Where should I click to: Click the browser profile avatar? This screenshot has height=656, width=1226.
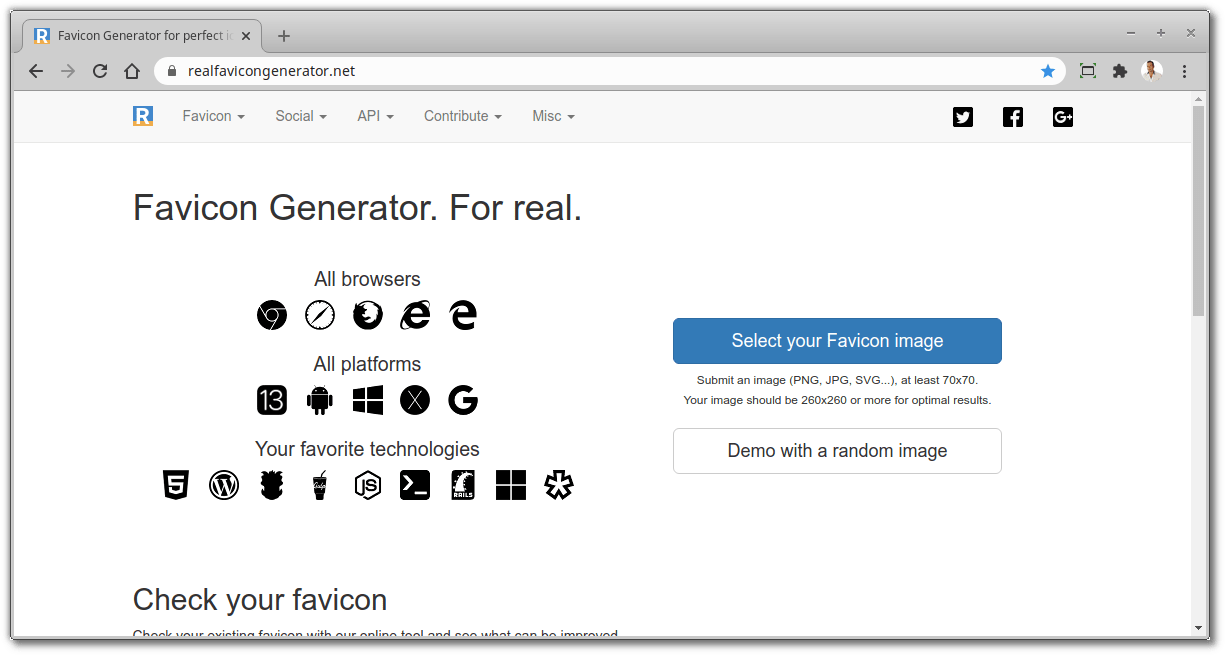click(1152, 71)
